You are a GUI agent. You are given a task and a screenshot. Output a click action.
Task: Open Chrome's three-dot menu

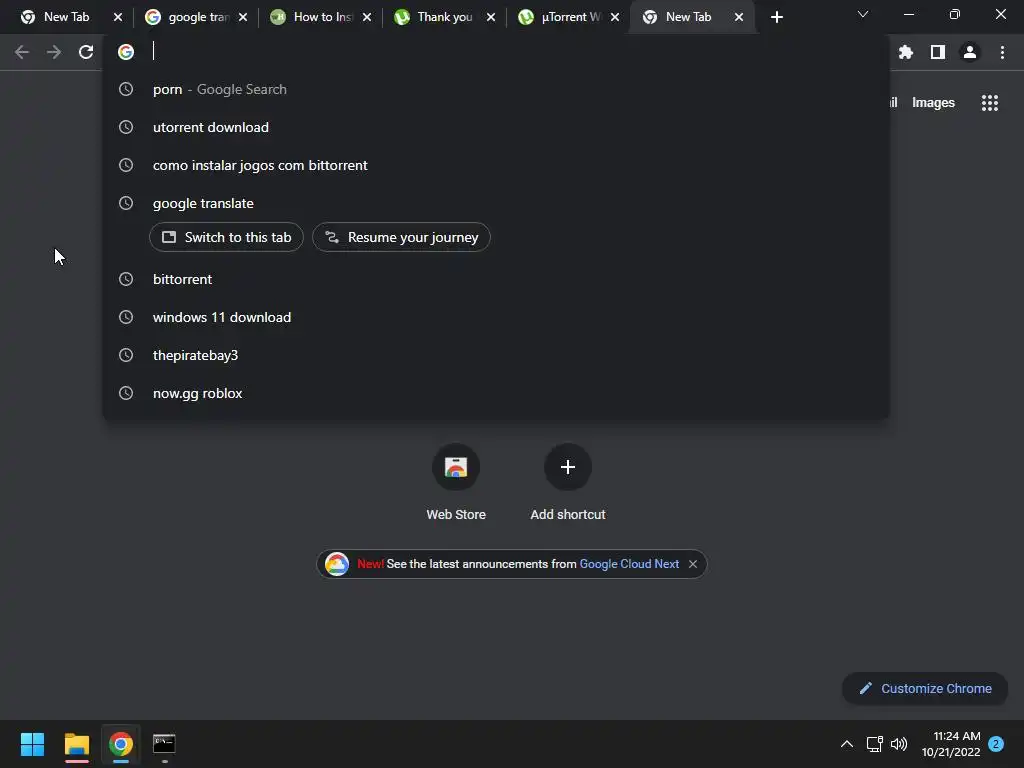click(1002, 52)
